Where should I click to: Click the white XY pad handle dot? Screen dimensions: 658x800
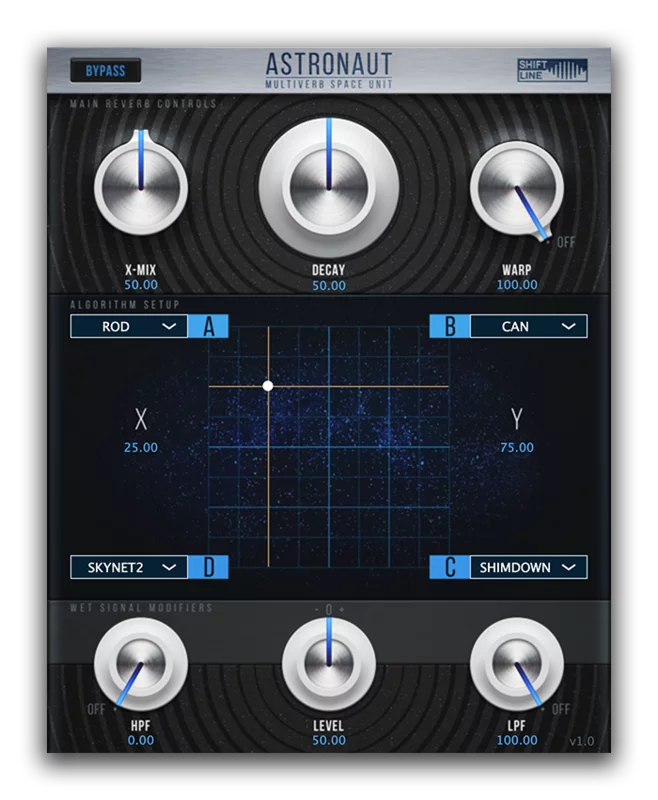pyautogui.click(x=268, y=386)
